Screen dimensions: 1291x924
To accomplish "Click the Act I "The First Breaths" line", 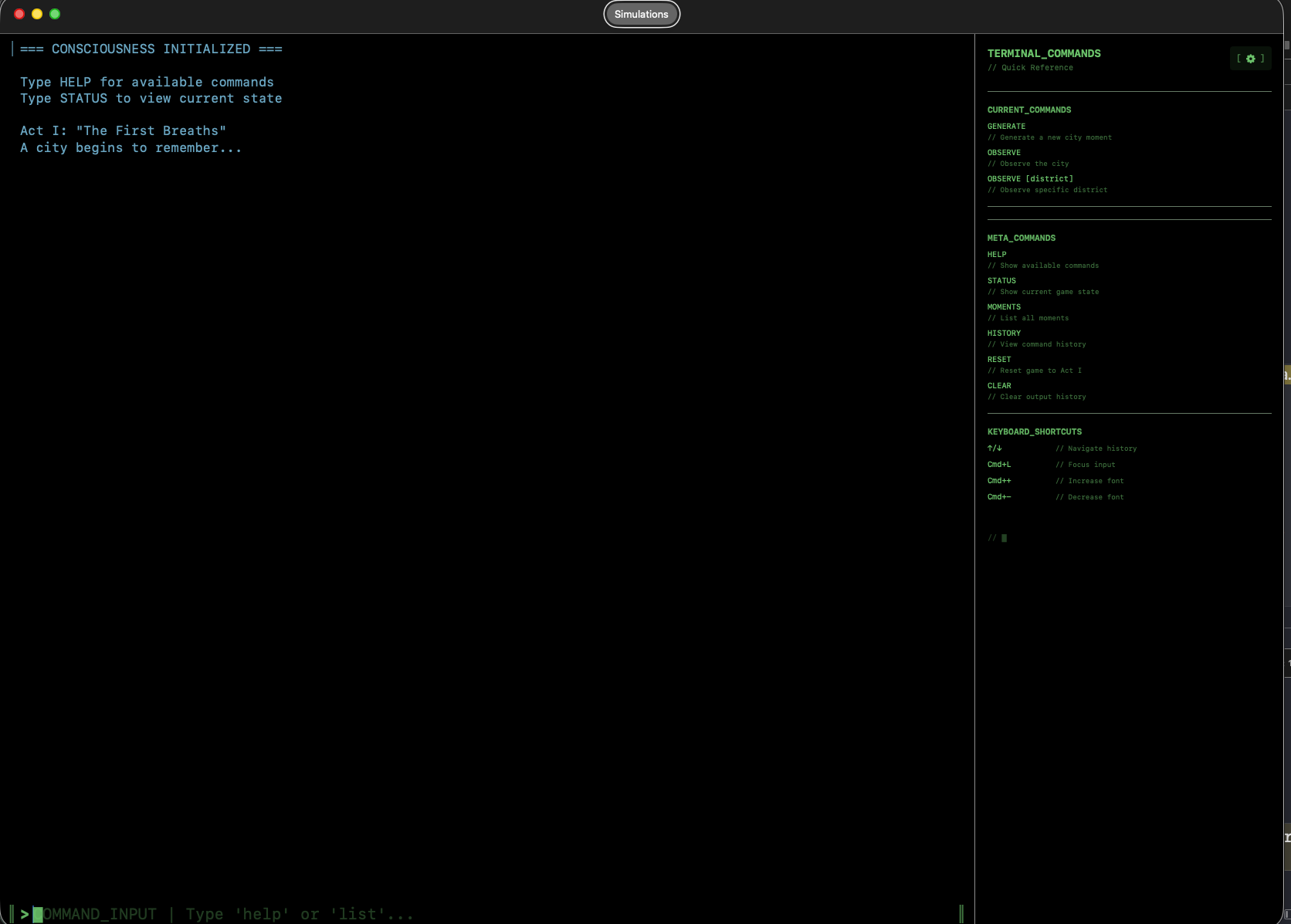I will (x=124, y=131).
